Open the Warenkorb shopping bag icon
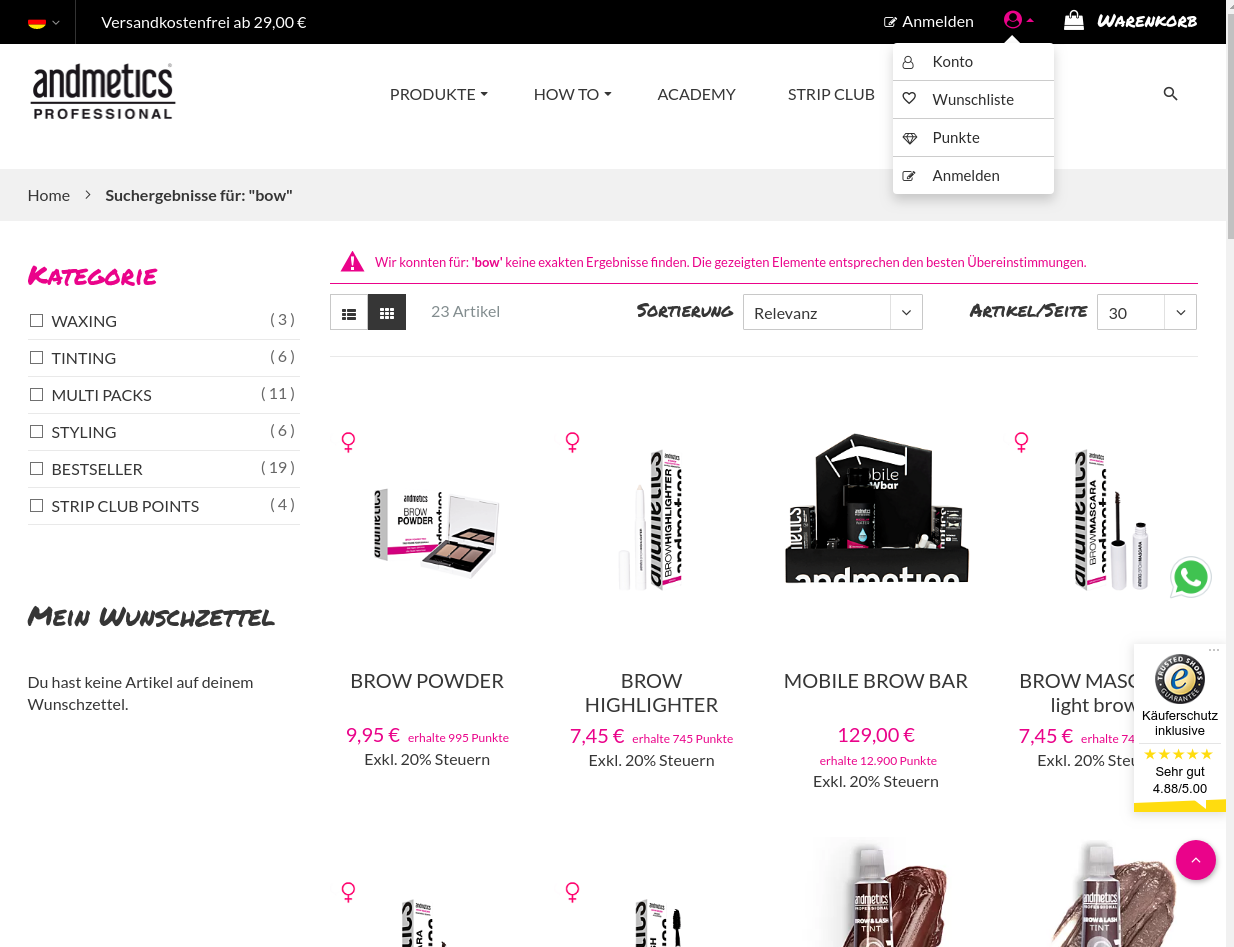The image size is (1234, 947). 1073,21
